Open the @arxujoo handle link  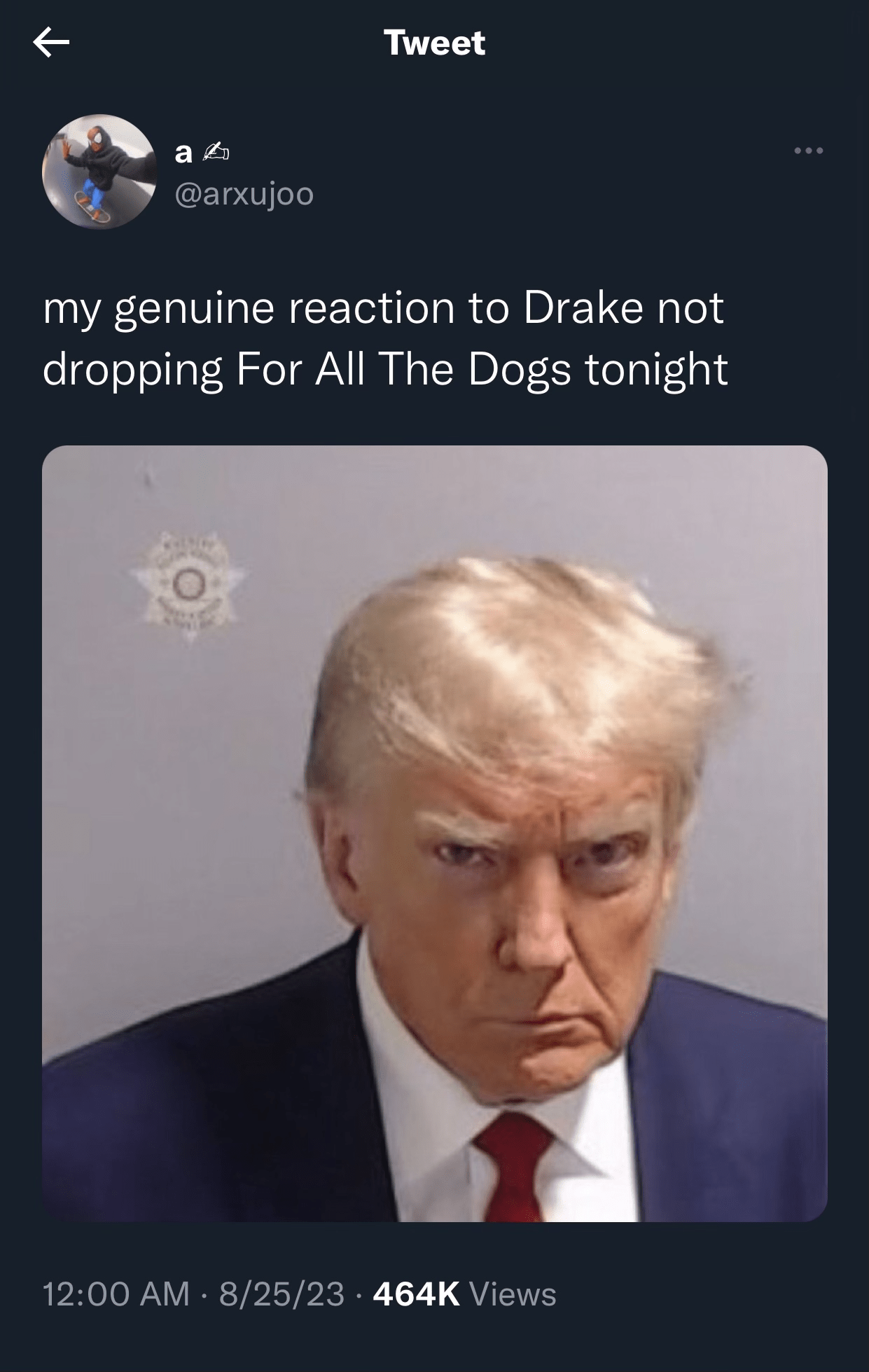(x=244, y=194)
